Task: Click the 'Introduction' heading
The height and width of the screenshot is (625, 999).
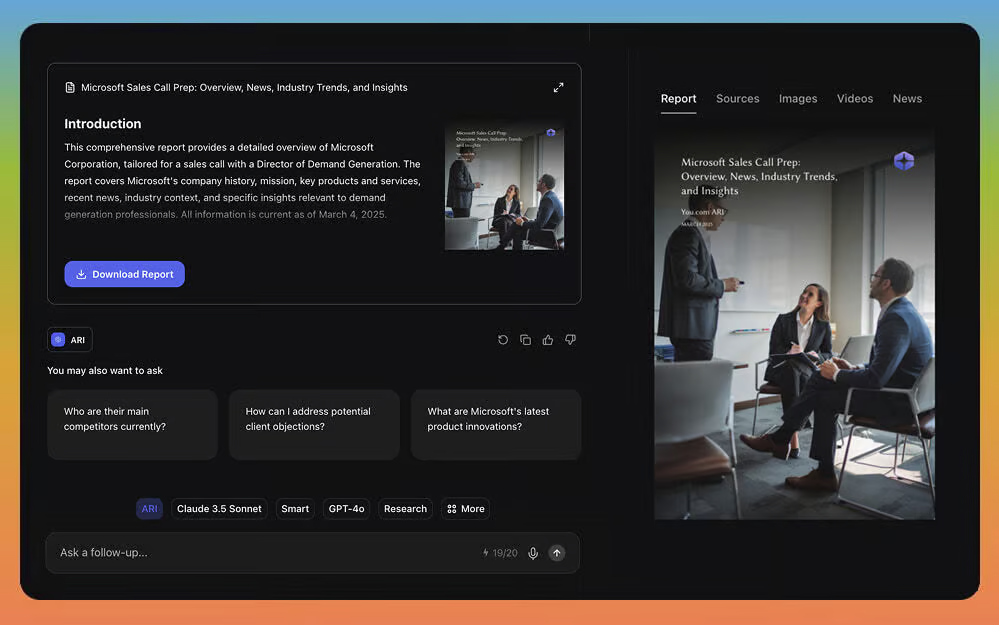Action: click(x=103, y=124)
